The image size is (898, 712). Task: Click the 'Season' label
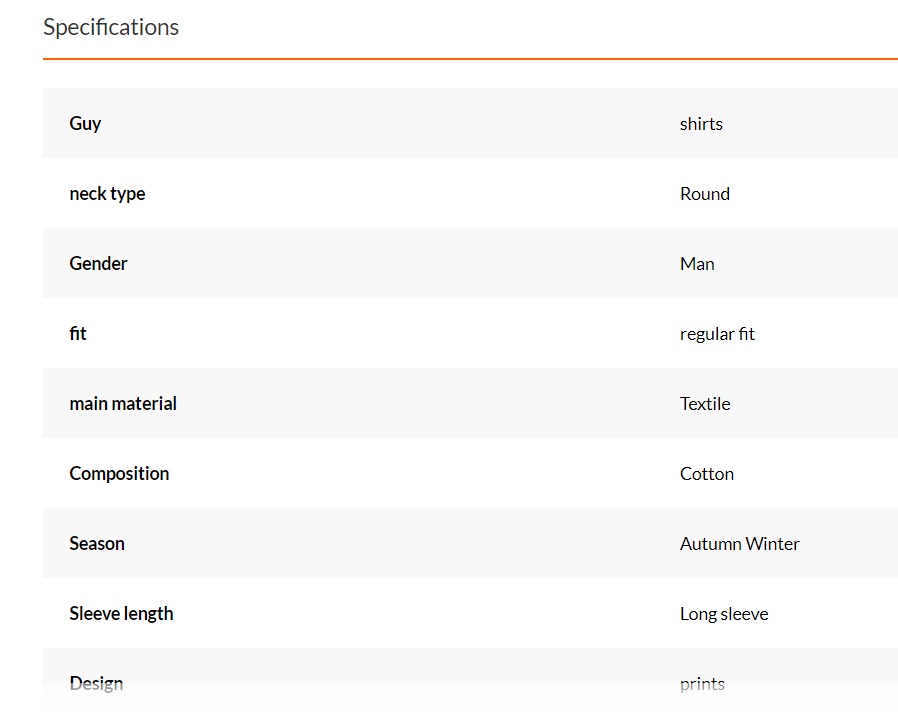(97, 543)
